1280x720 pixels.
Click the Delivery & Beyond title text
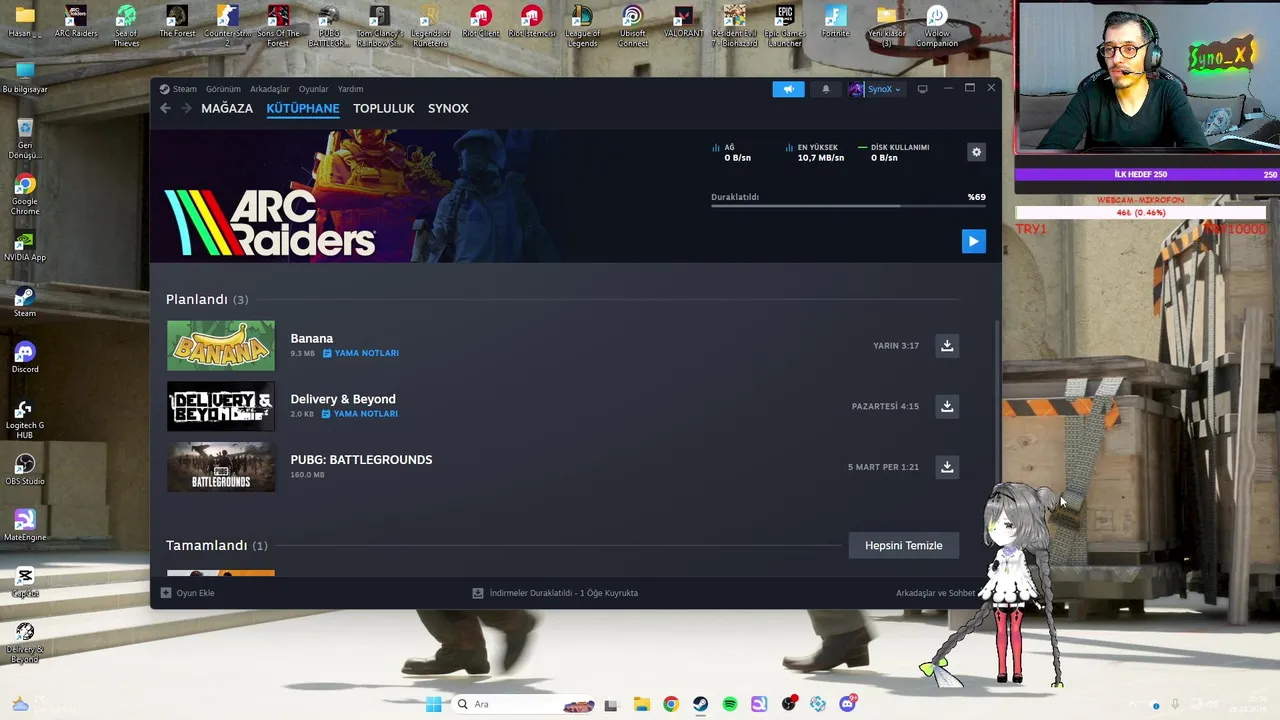(x=343, y=399)
